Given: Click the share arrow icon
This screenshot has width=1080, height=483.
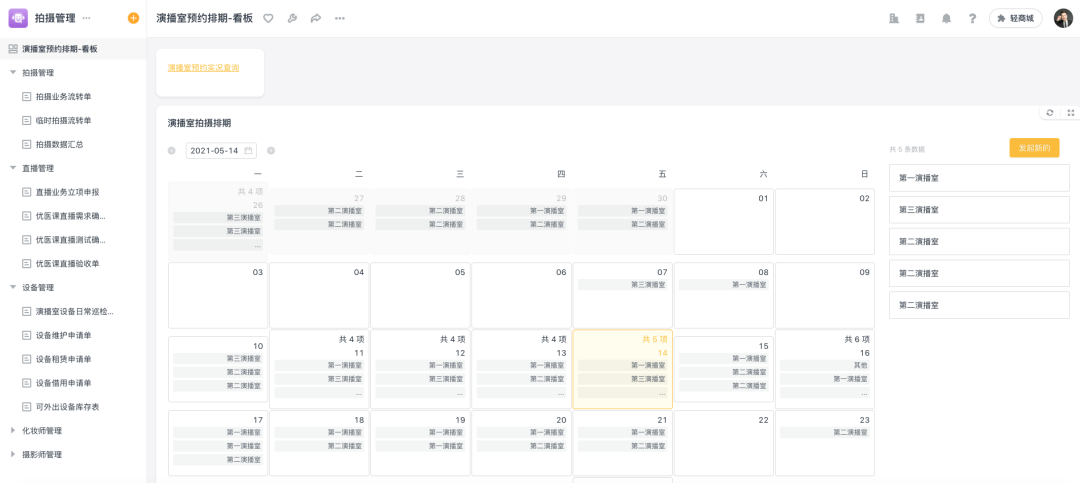Looking at the screenshot, I should [316, 18].
